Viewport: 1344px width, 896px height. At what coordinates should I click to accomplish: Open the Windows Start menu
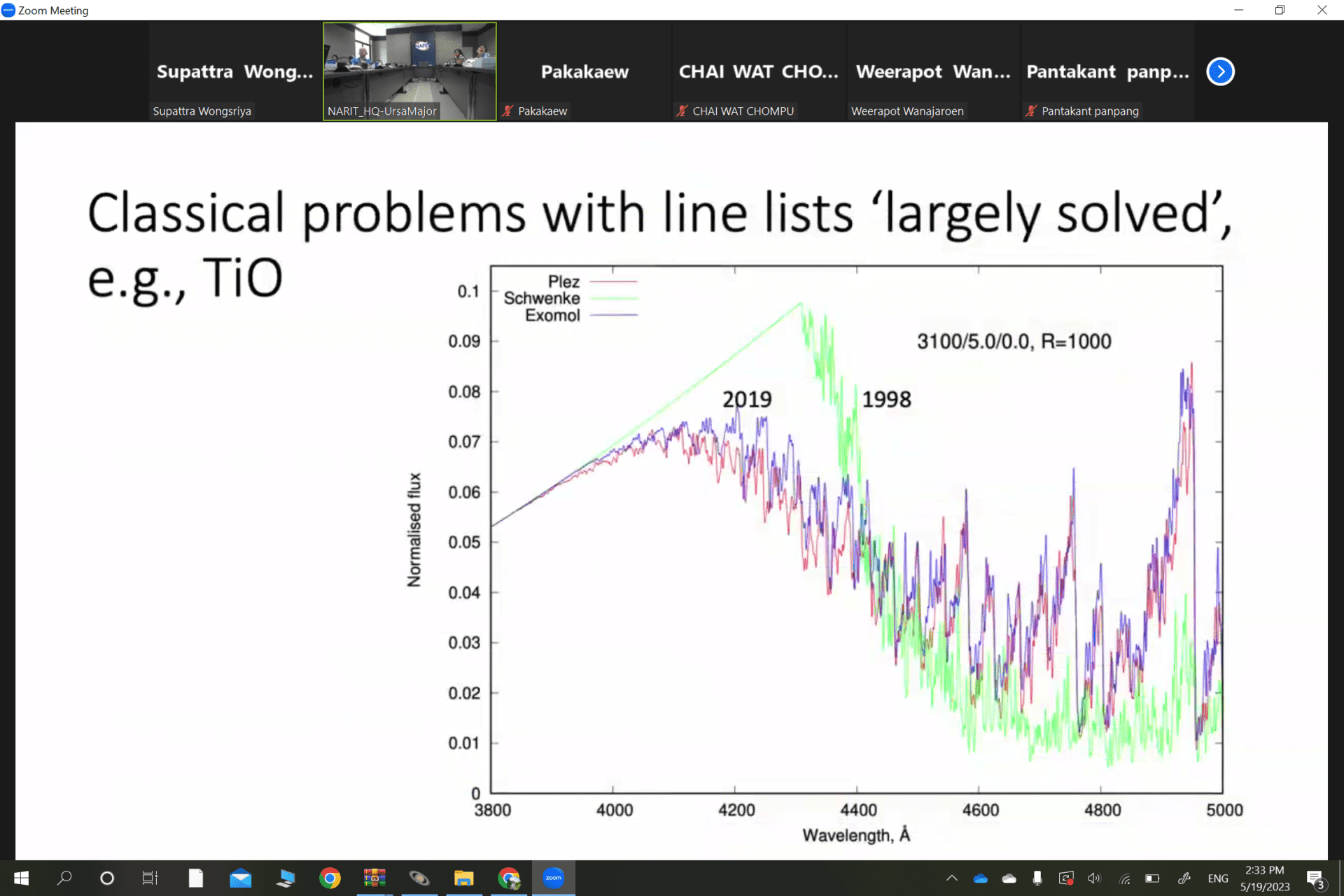(x=21, y=878)
